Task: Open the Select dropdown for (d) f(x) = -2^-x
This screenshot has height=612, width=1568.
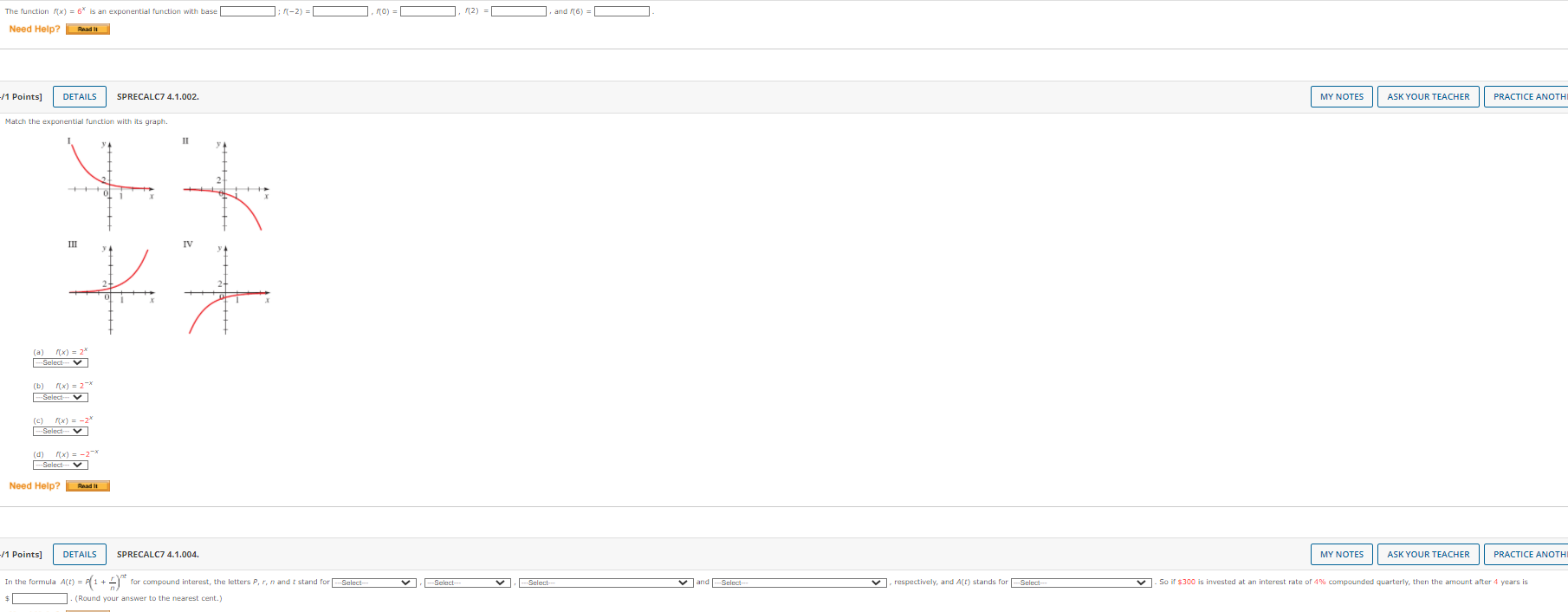Action: tap(61, 466)
